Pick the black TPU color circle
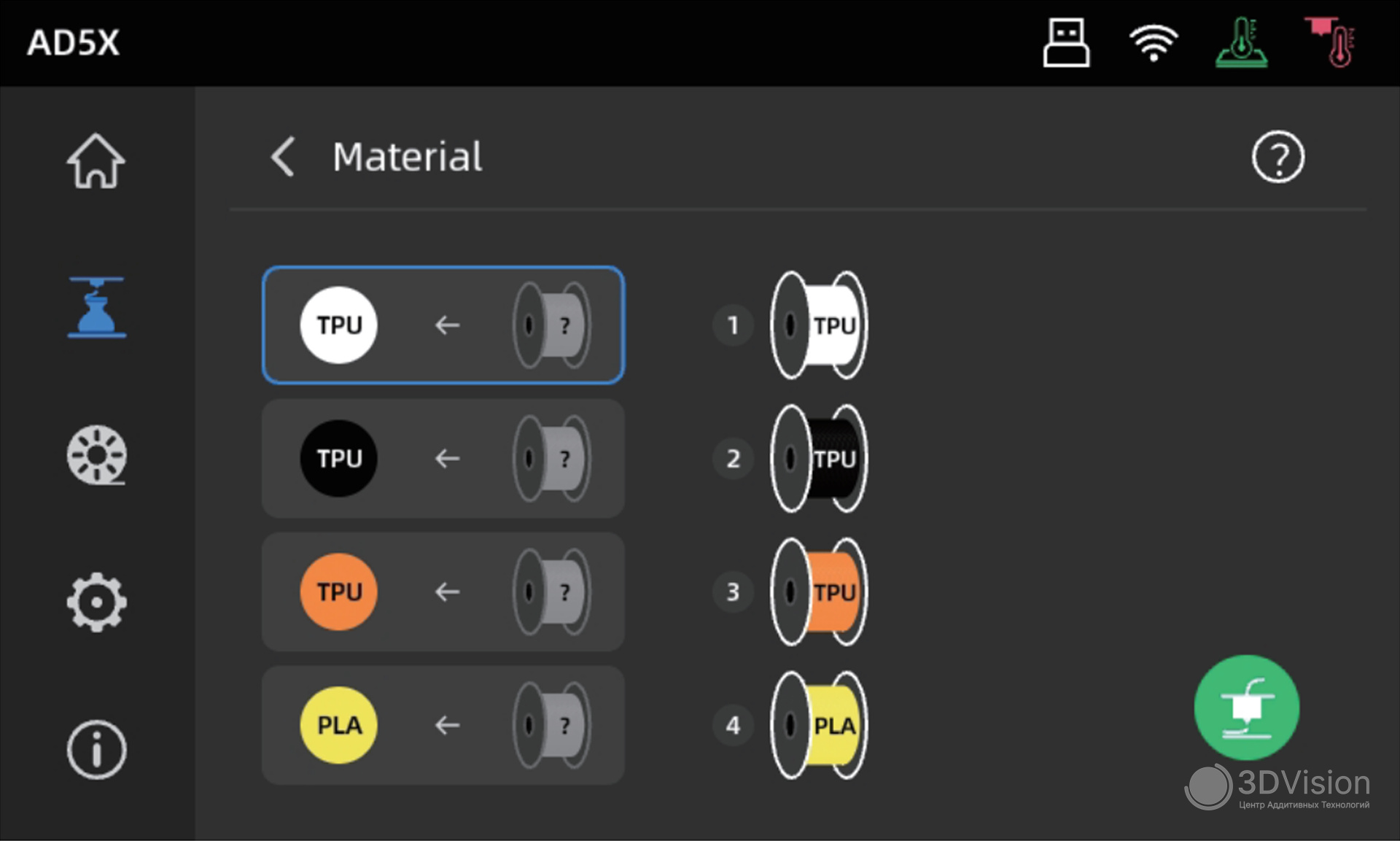1400x841 pixels. (x=339, y=459)
